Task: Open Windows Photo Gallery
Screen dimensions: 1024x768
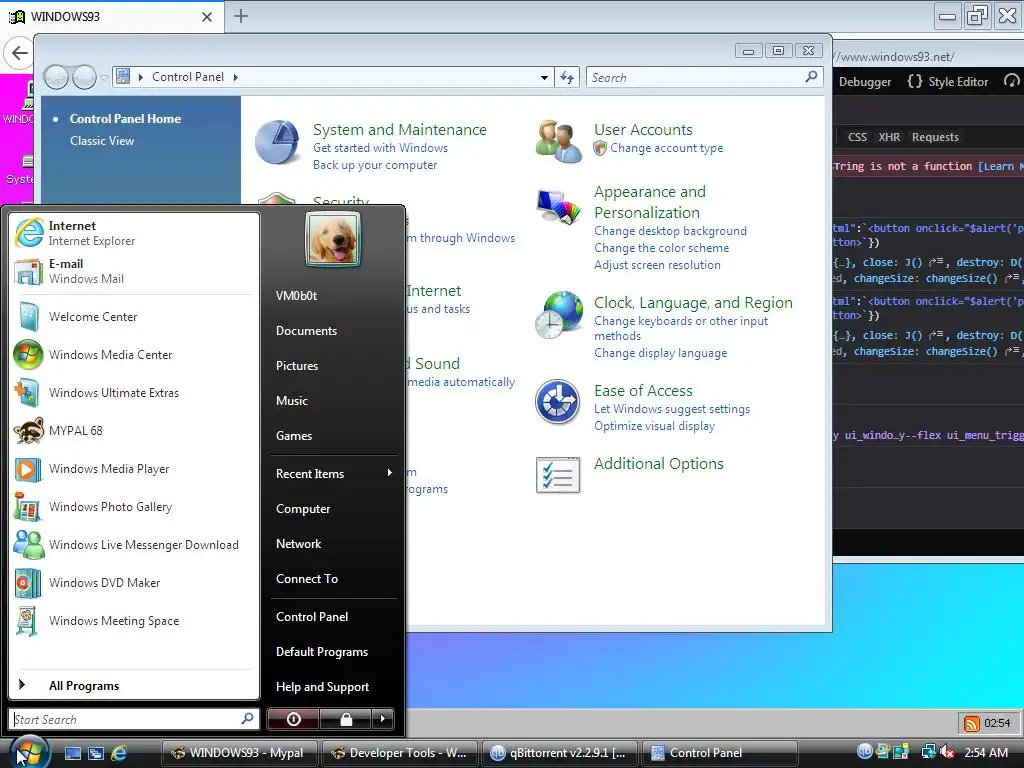Action: pos(134,507)
